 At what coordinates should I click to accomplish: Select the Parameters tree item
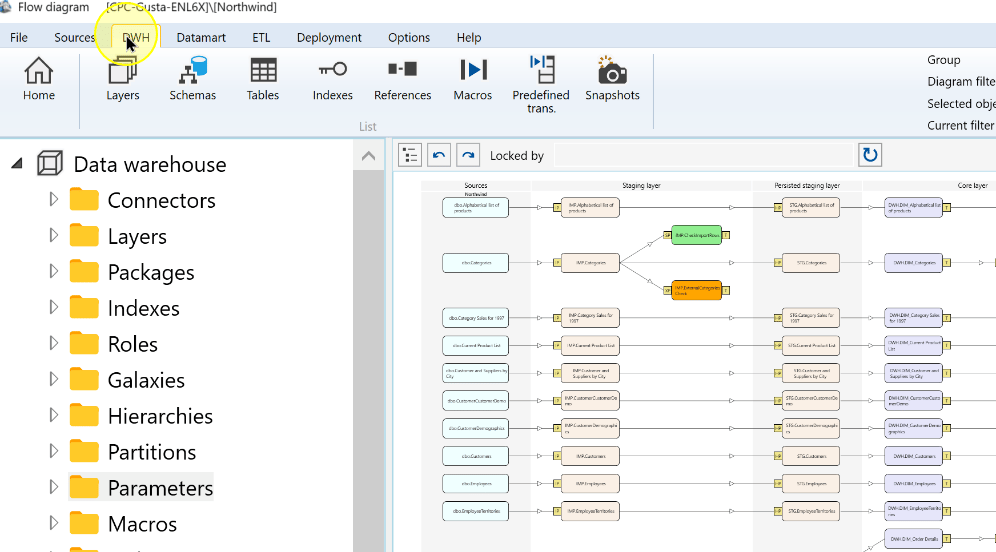click(160, 487)
